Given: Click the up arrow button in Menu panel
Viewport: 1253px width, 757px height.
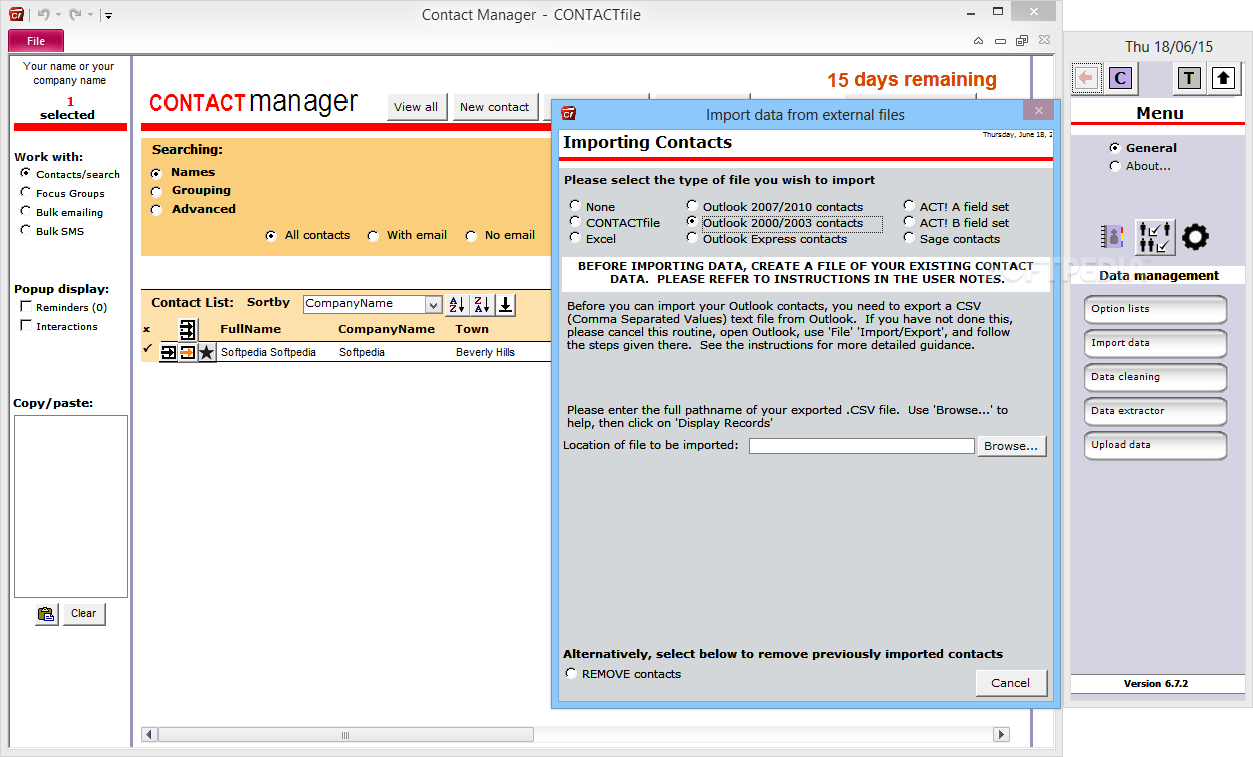Looking at the screenshot, I should pyautogui.click(x=1223, y=78).
